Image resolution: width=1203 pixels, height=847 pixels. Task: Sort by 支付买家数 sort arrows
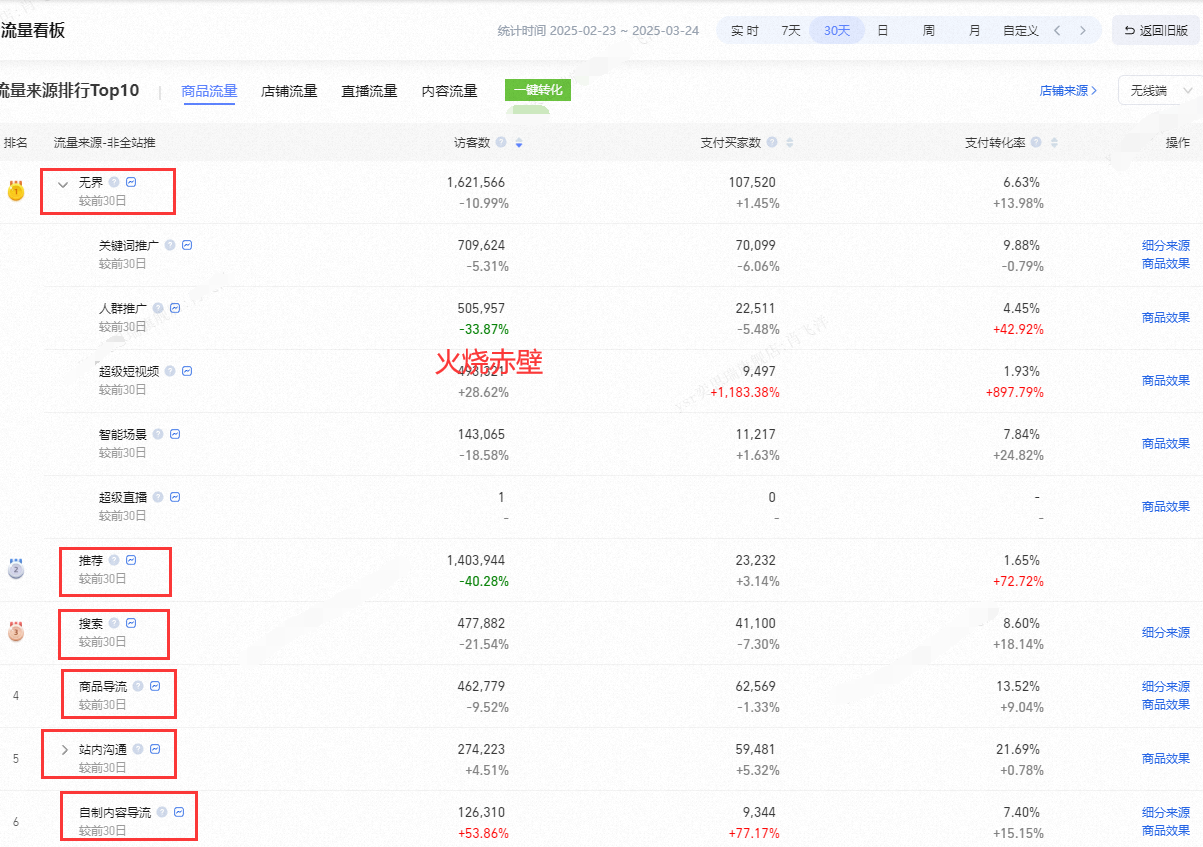click(x=789, y=143)
